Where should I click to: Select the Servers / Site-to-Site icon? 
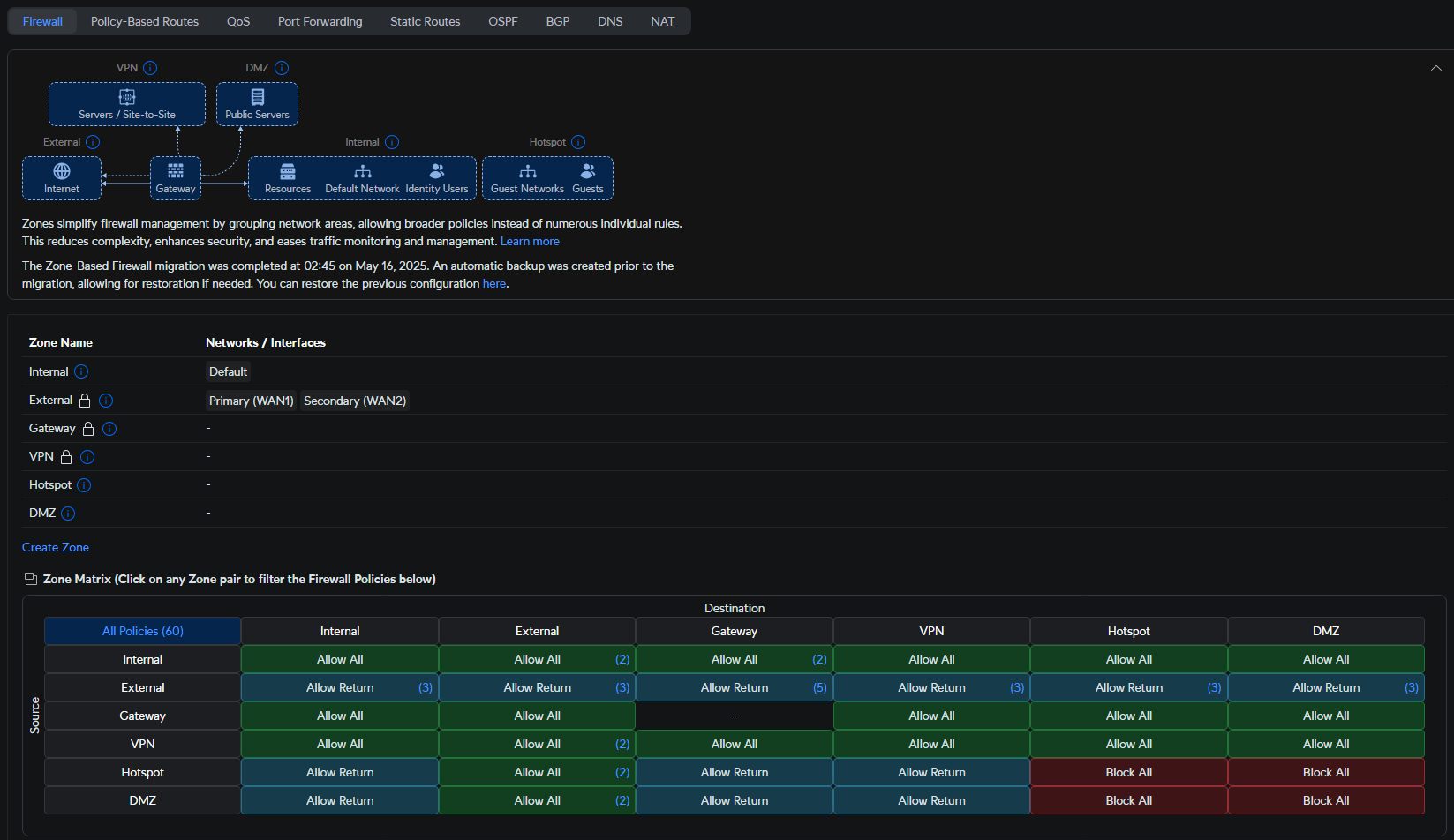pos(127,97)
